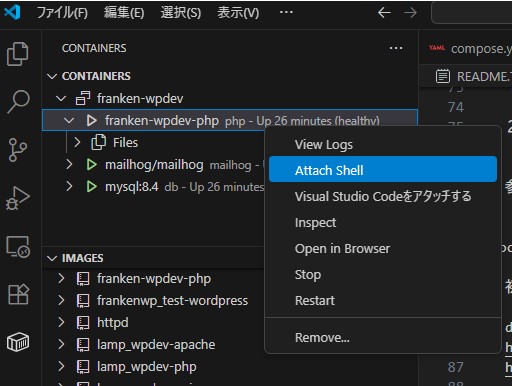Expand the franken-wpdev-php image
The width and height of the screenshot is (512, 386).
pos(61,278)
